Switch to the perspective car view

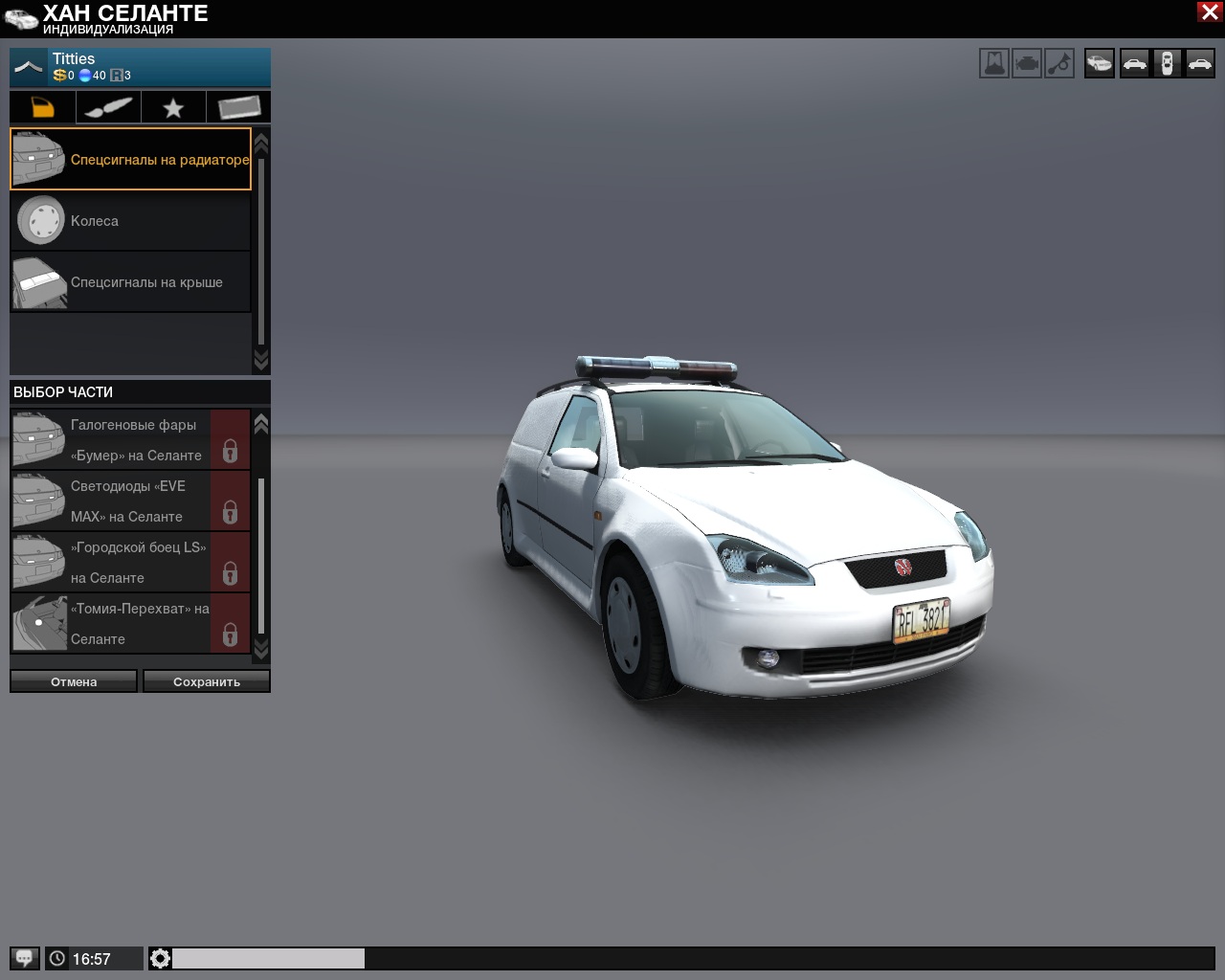click(x=1100, y=64)
